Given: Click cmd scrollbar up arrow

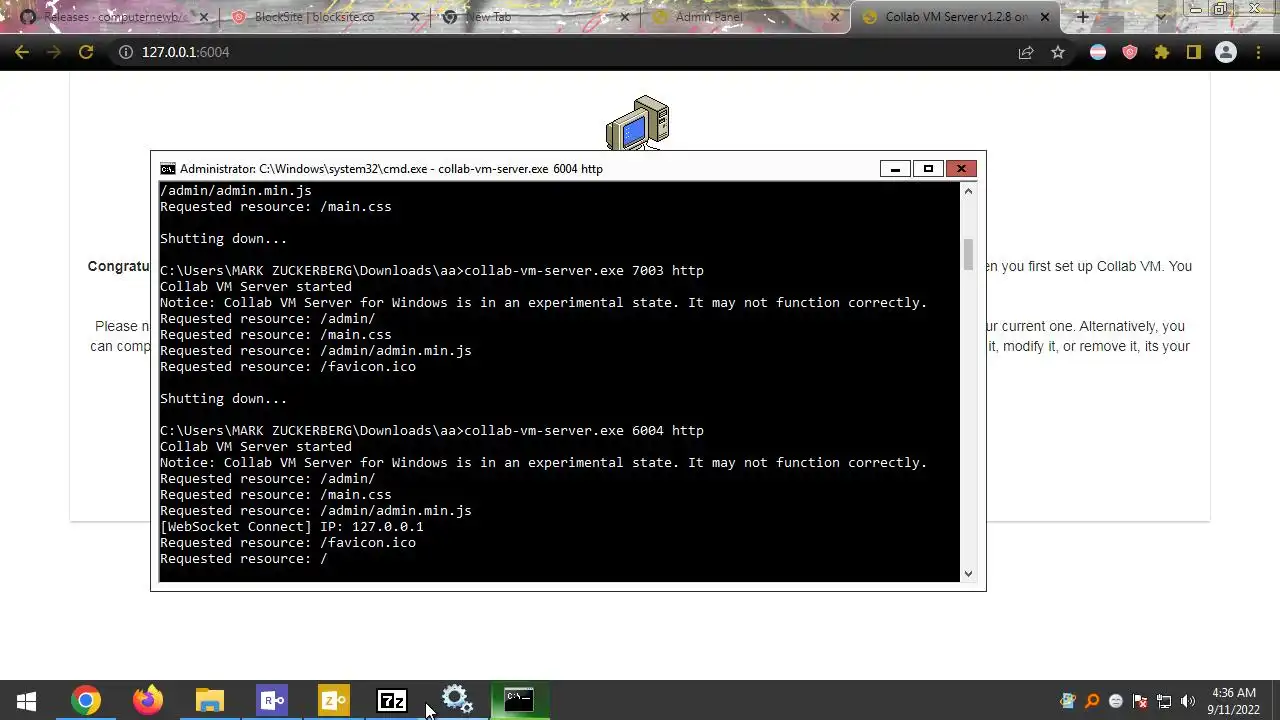Looking at the screenshot, I should click(x=968, y=190).
